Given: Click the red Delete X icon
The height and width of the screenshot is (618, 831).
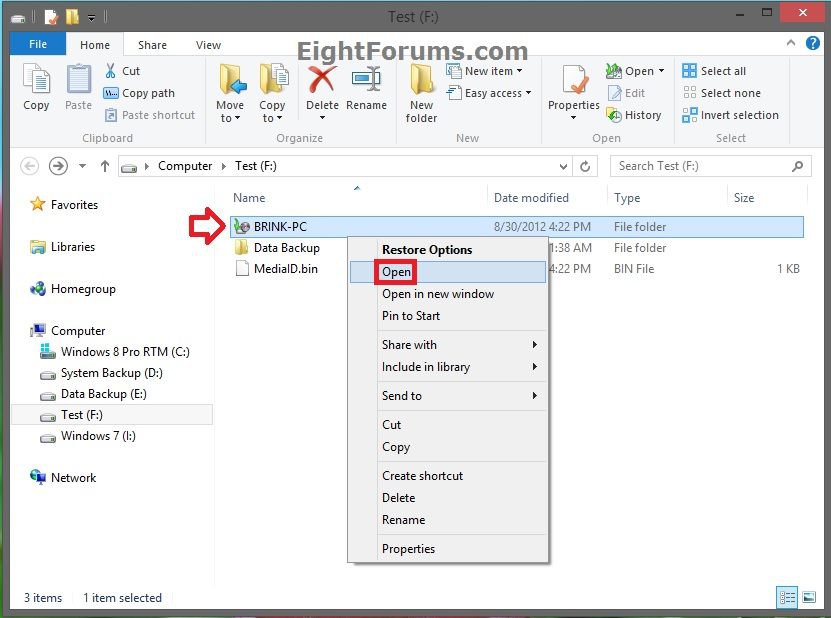Looking at the screenshot, I should coord(322,80).
